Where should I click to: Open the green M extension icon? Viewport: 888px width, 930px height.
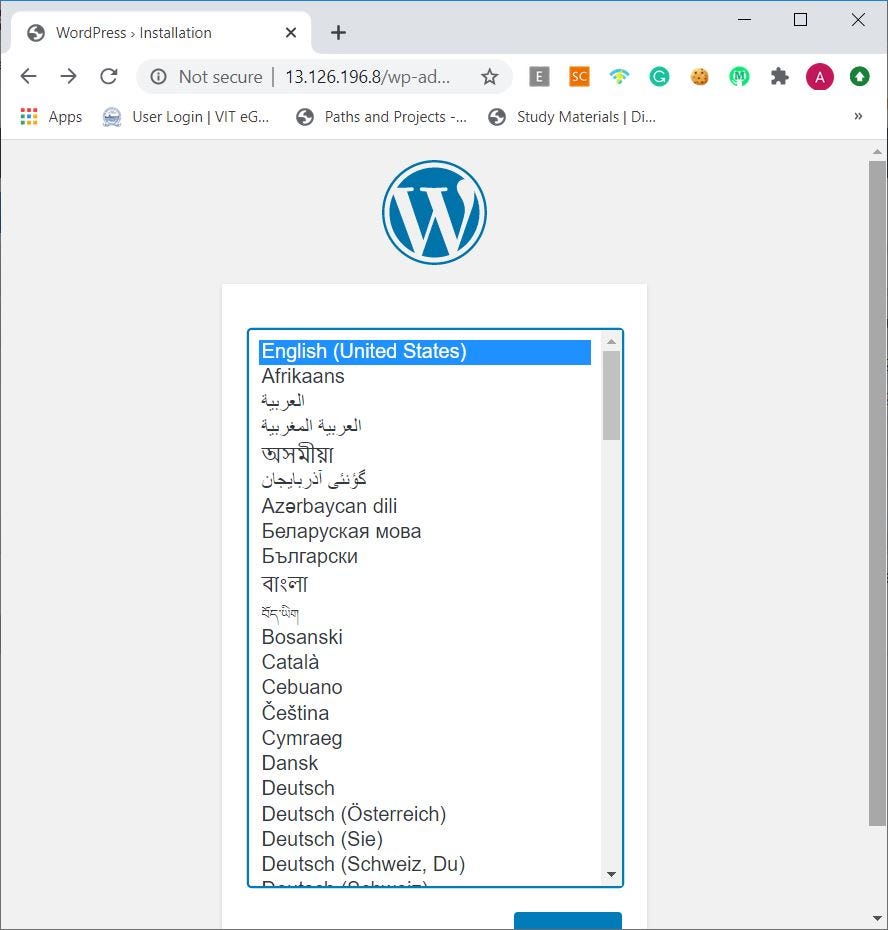(x=739, y=77)
